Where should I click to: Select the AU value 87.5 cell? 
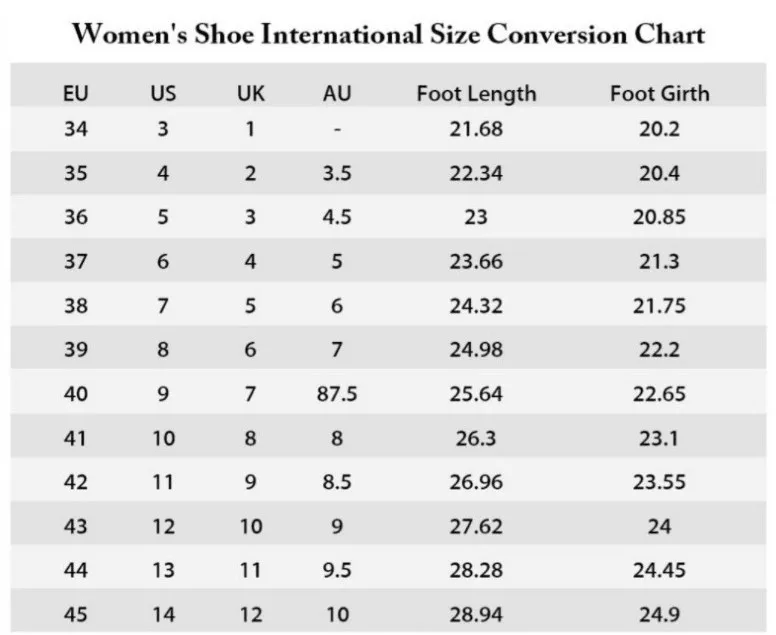[338, 394]
